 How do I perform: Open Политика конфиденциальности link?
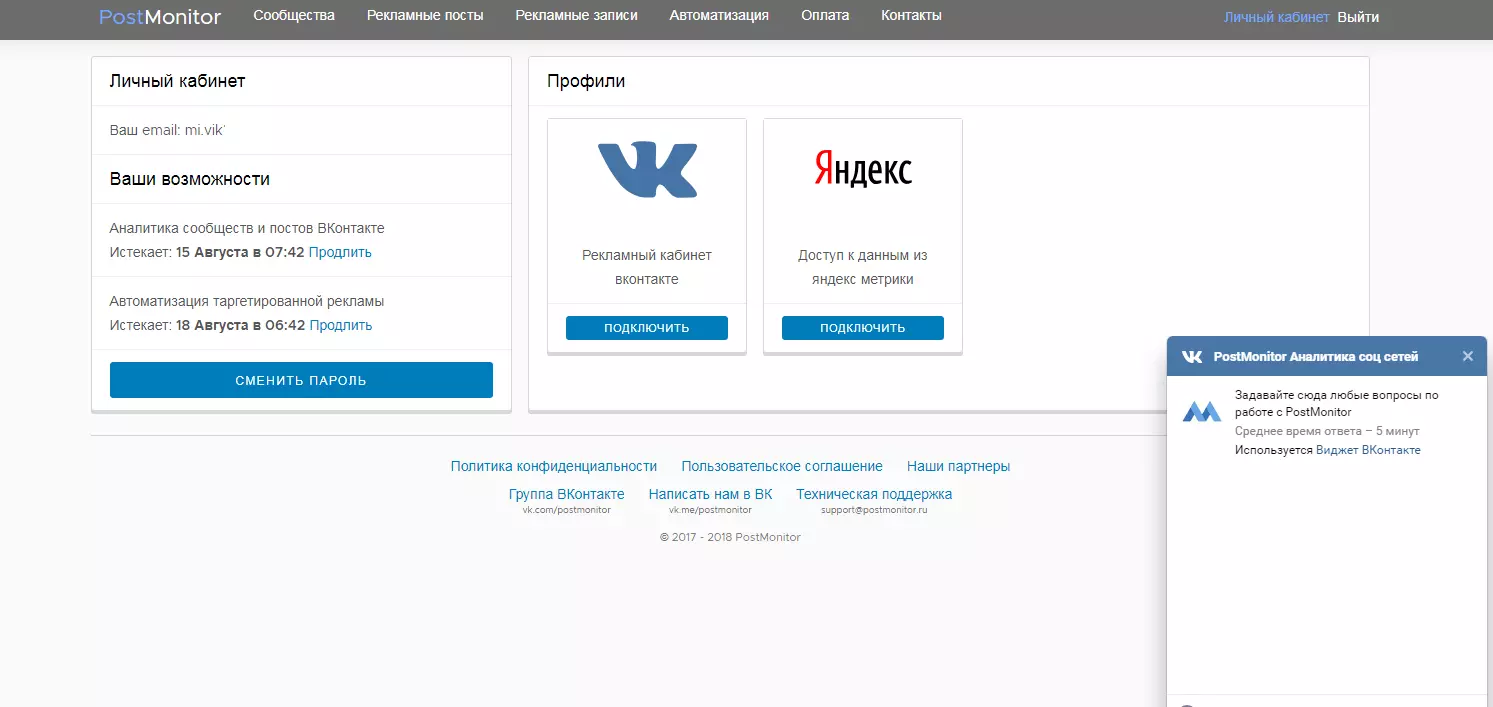(x=554, y=466)
